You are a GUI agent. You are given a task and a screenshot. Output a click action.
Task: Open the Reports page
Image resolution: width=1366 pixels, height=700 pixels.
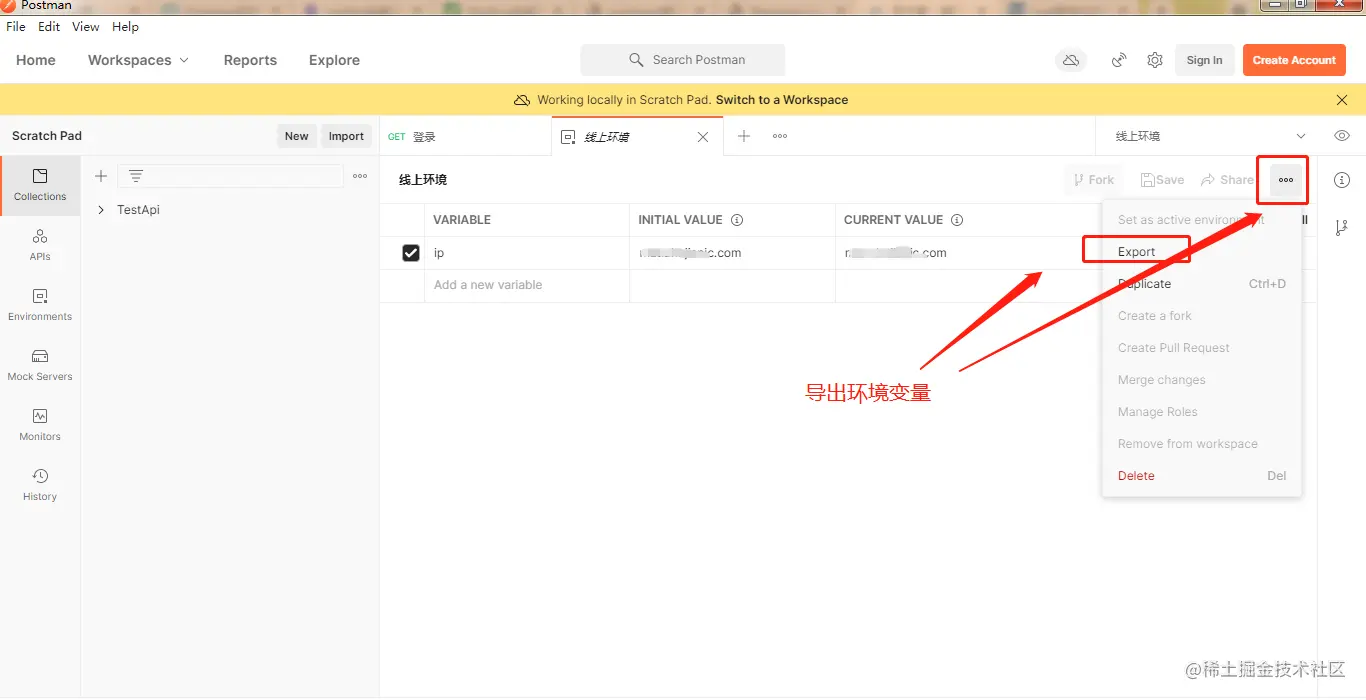250,60
